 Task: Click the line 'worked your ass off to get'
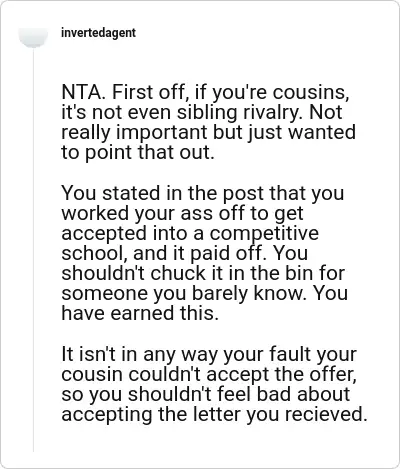(x=182, y=213)
